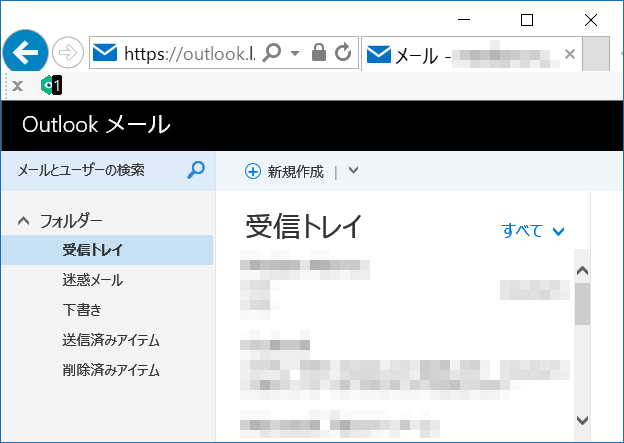Image resolution: width=624 pixels, height=443 pixels.
Task: Go back with the browser back arrow
Action: [x=25, y=52]
